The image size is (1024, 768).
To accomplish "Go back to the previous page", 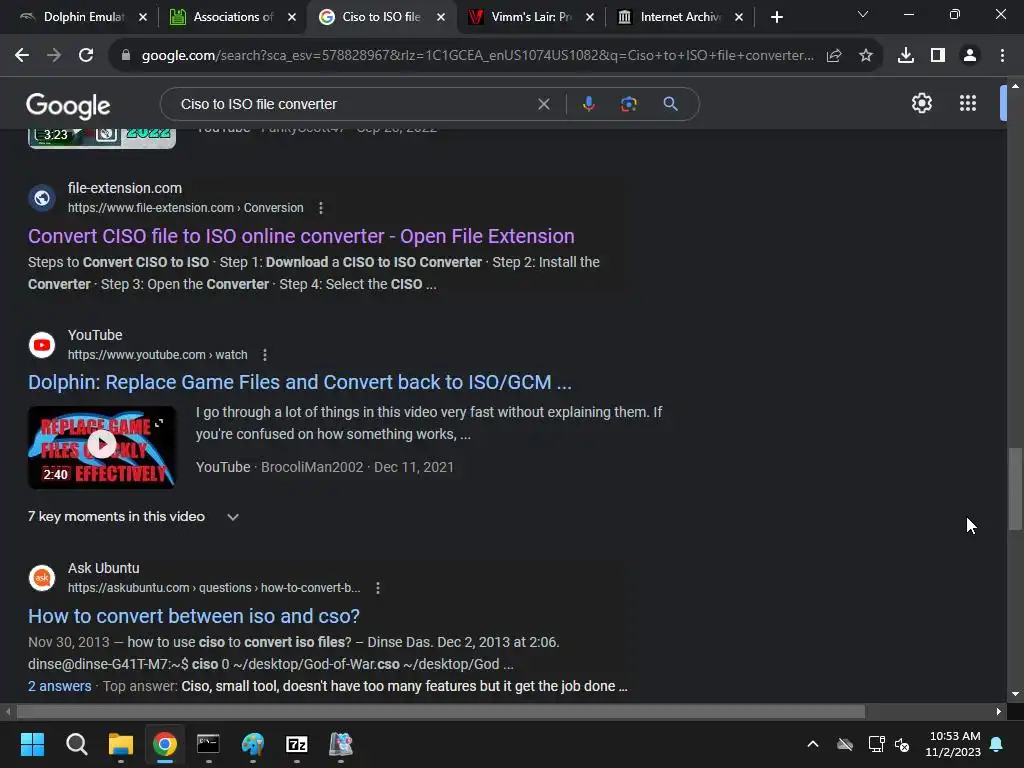I will 22,56.
